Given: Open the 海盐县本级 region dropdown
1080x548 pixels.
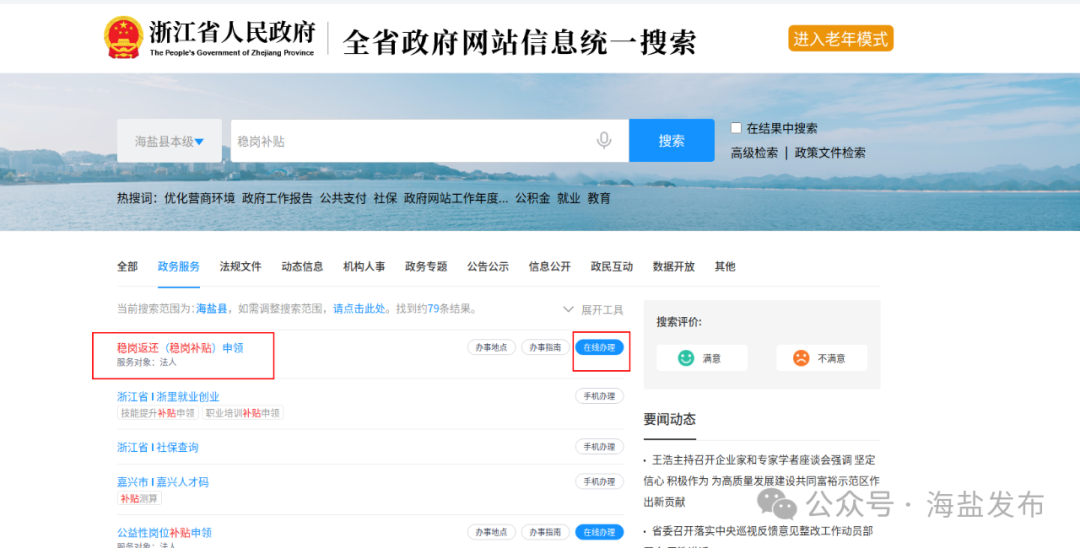Looking at the screenshot, I should tap(169, 141).
